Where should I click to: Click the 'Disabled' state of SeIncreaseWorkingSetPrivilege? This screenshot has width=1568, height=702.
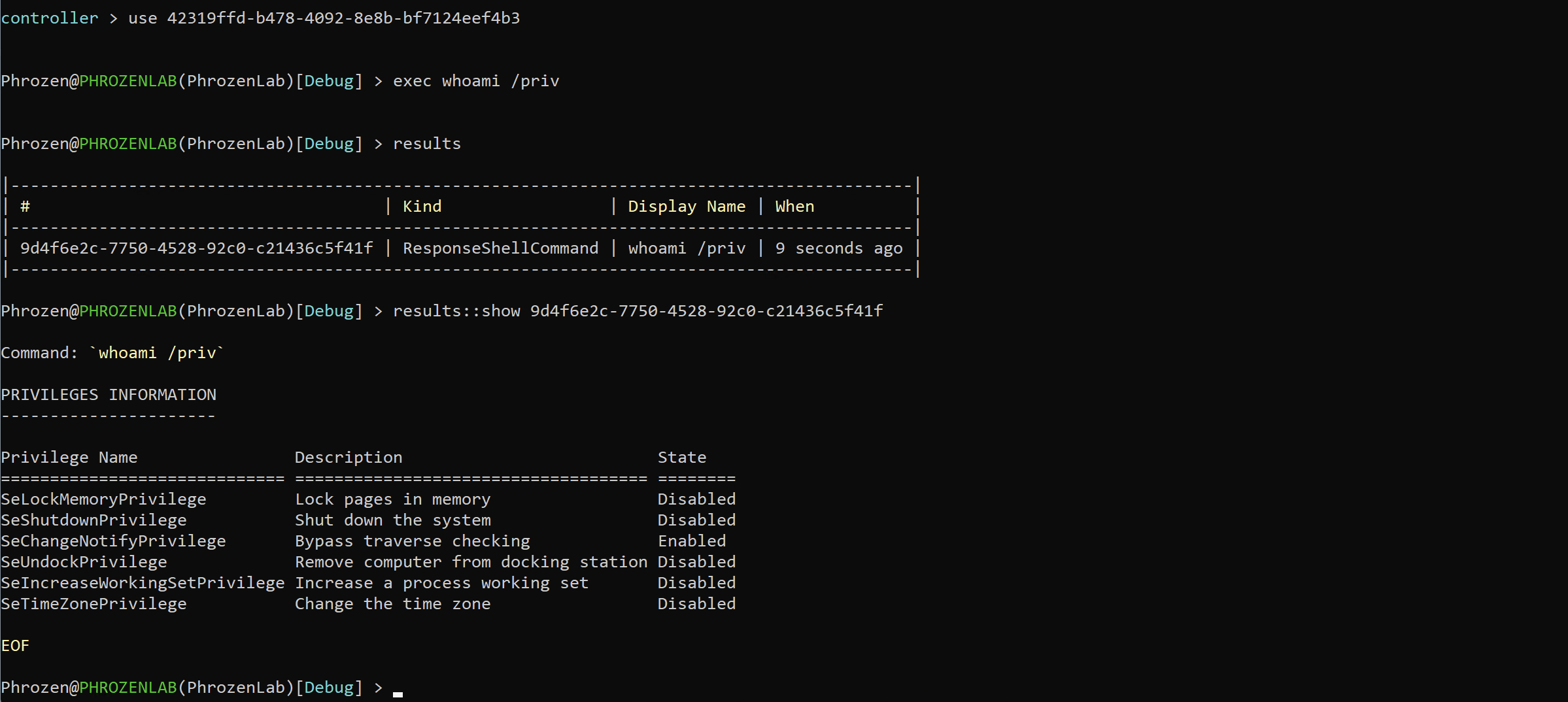coord(696,583)
